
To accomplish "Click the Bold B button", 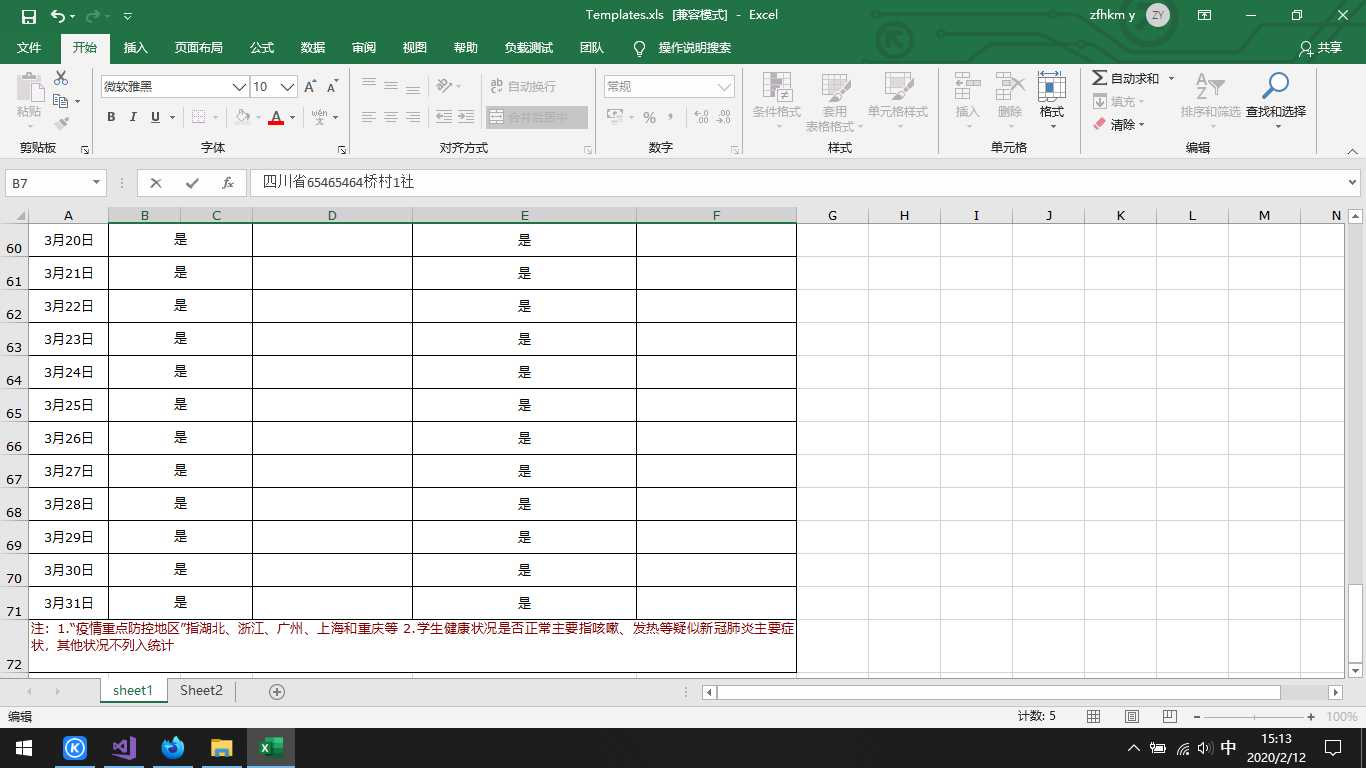I will 111,117.
